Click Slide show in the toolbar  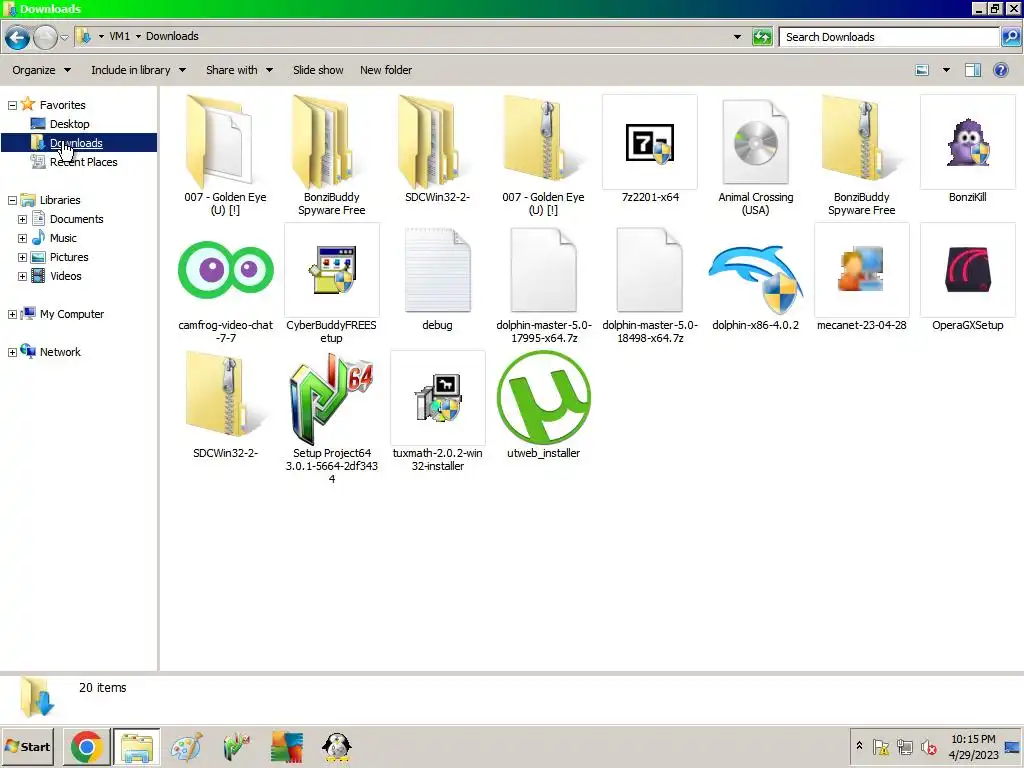318,70
